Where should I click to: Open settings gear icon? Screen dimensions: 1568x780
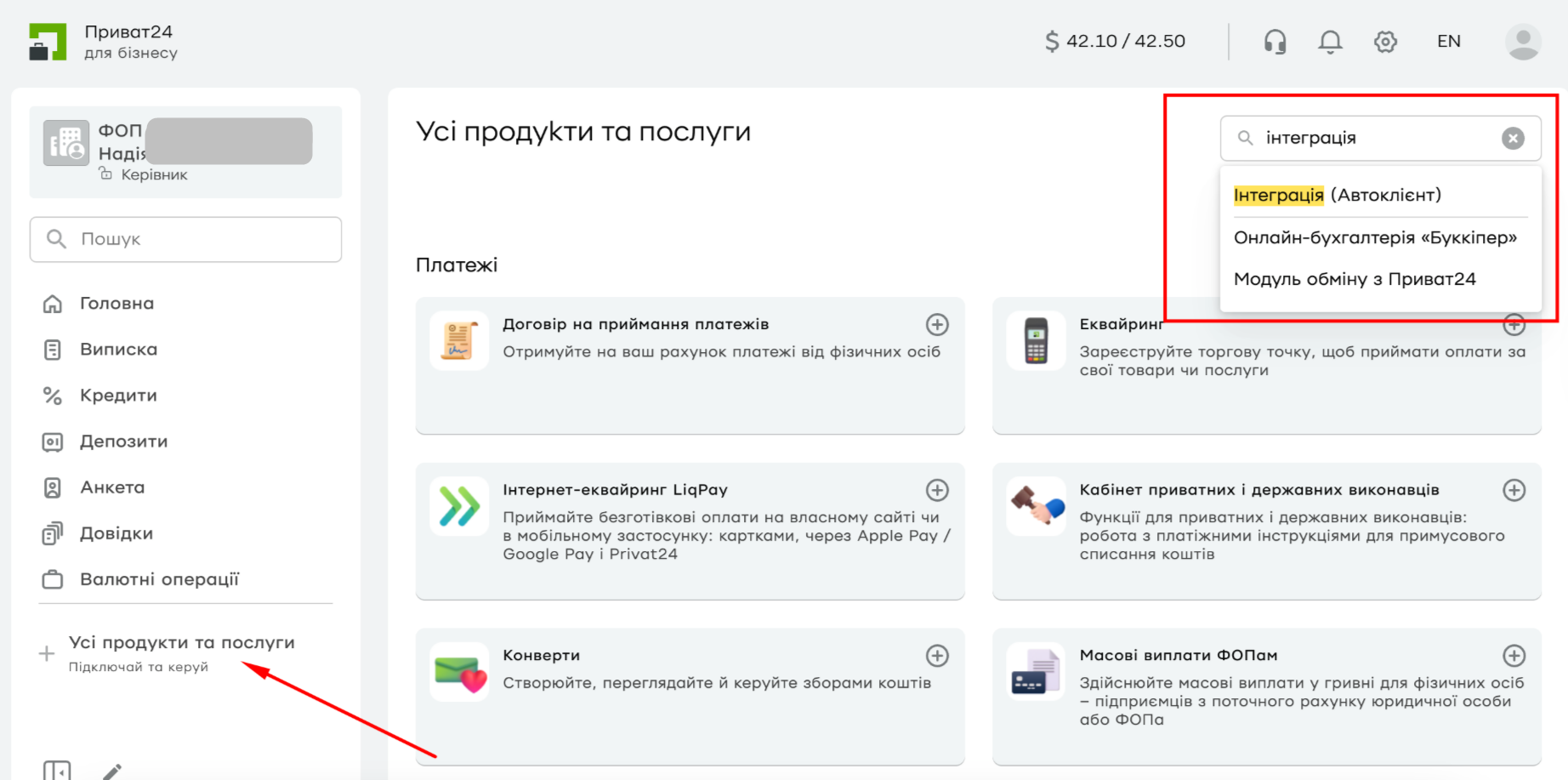point(1385,42)
